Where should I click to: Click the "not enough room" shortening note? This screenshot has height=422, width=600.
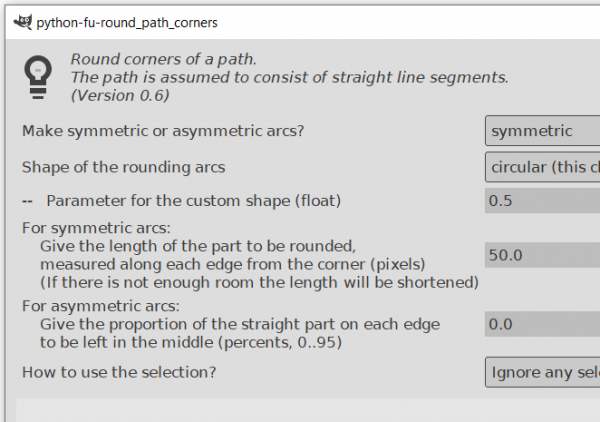[259, 282]
